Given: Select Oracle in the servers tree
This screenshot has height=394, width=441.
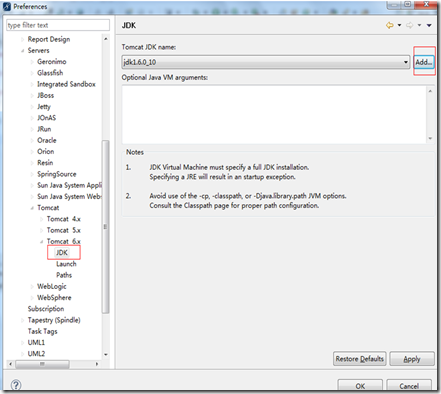Looking at the screenshot, I should [x=47, y=140].
